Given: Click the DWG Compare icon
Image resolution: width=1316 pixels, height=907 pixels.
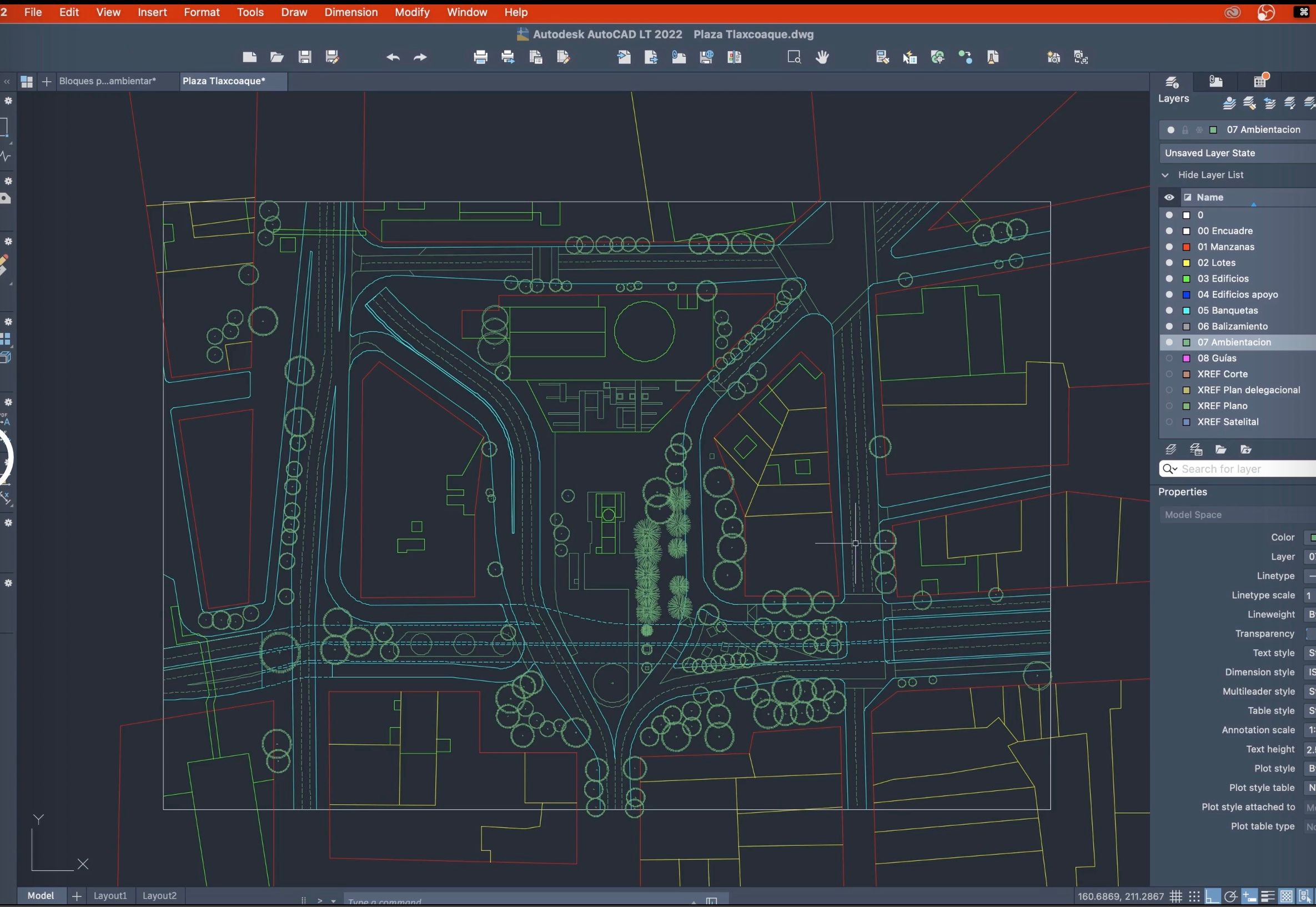Looking at the screenshot, I should coord(735,57).
